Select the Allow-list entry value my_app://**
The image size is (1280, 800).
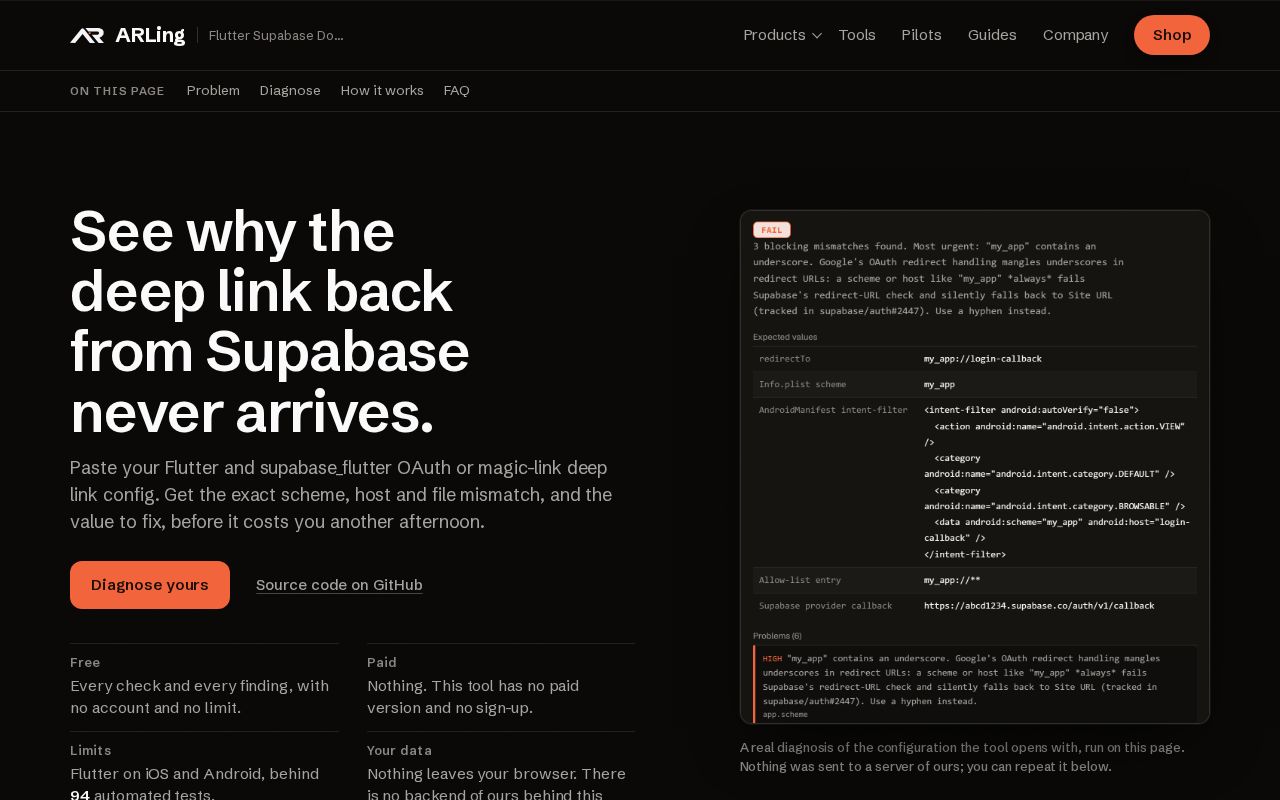pyautogui.click(x=952, y=580)
